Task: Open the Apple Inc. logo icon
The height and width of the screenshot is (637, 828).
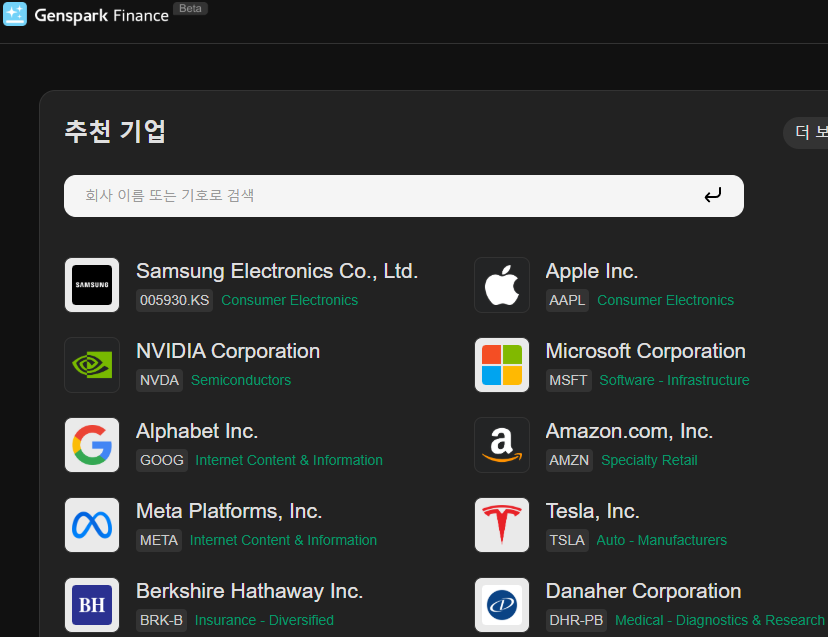Action: [x=502, y=285]
